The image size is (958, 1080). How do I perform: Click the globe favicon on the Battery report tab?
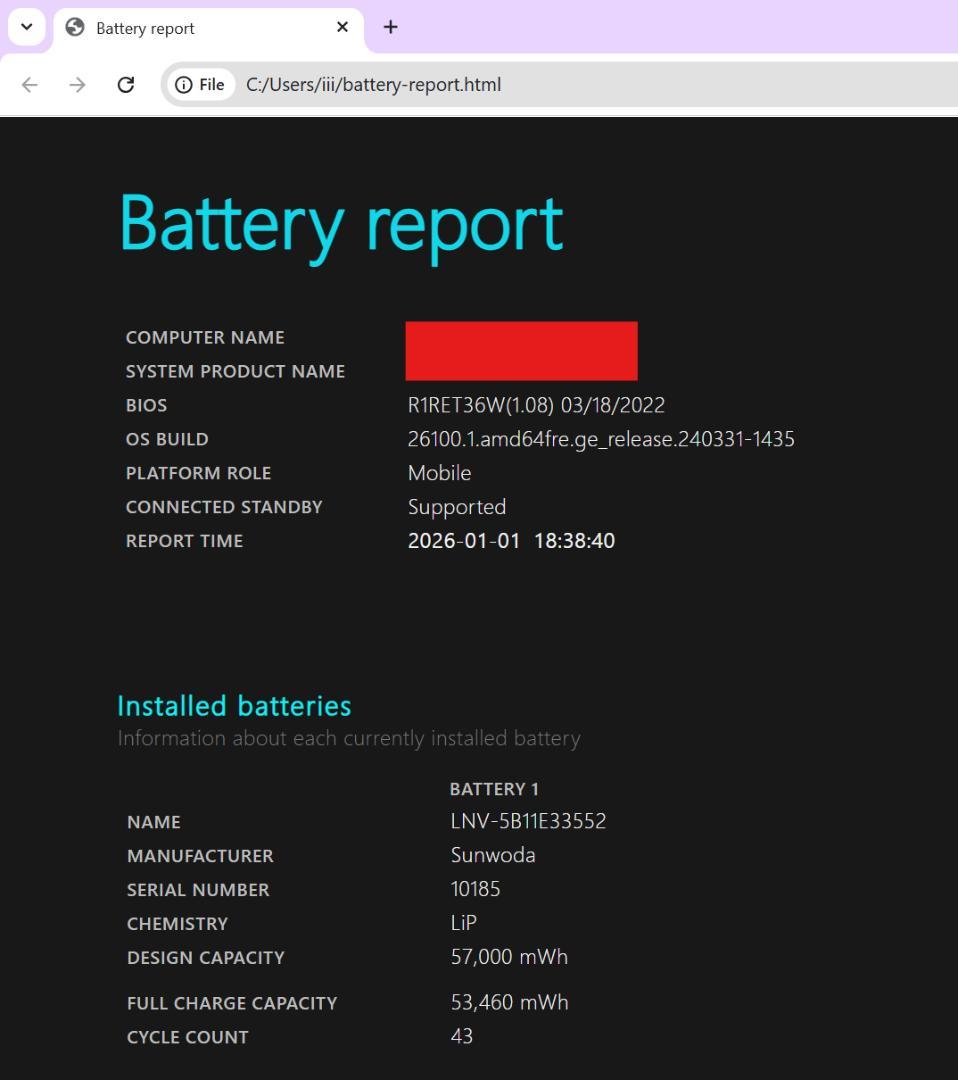point(74,27)
